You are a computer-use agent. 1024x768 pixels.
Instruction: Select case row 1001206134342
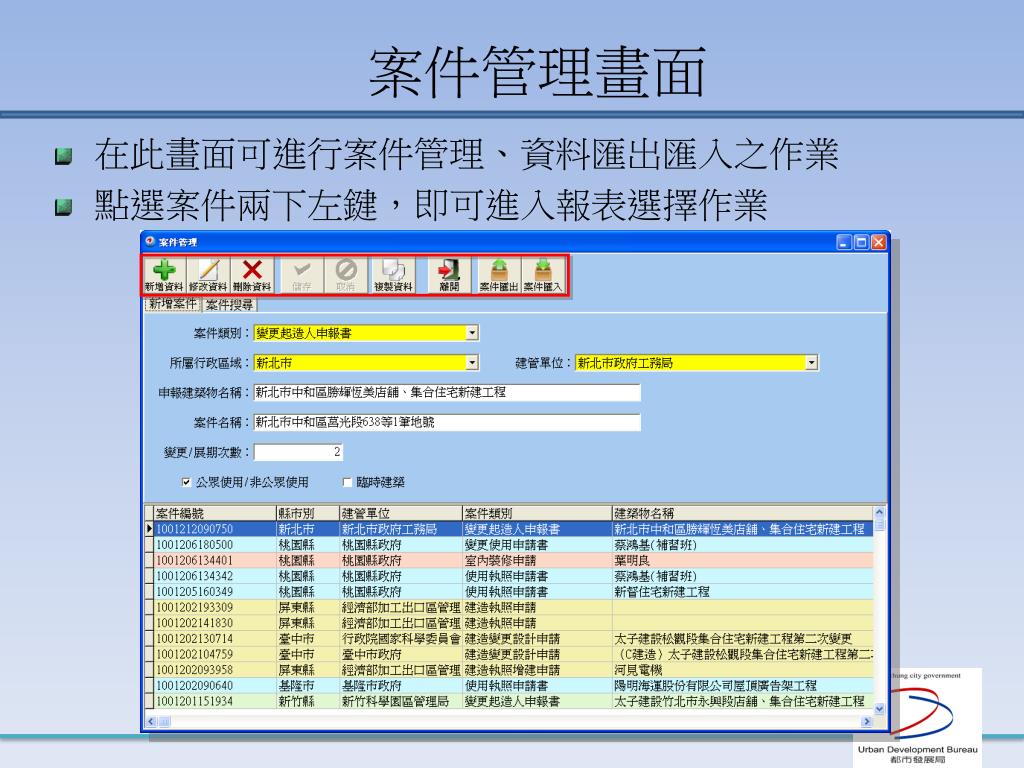509,576
